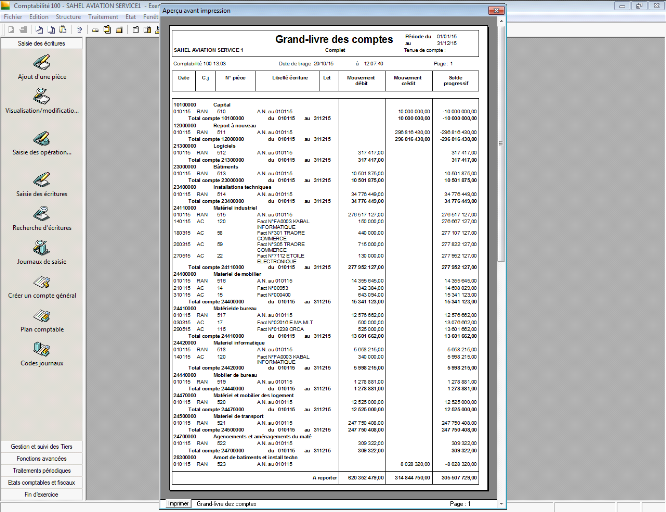Close the Aperçu avant impression window
The width and height of the screenshot is (666, 512).
(x=495, y=10)
